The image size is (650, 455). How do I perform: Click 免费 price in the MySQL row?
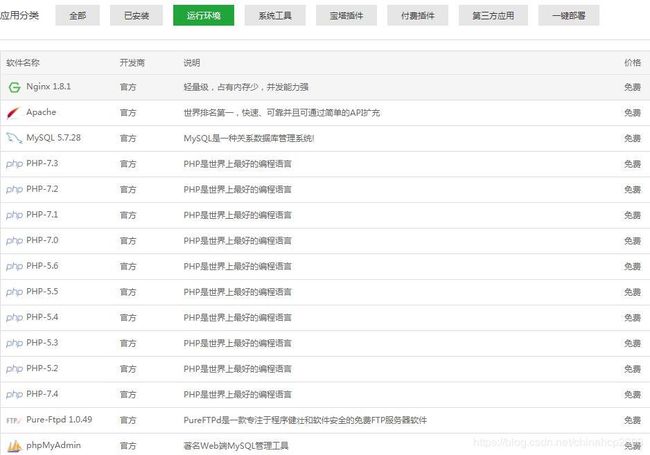tap(633, 138)
